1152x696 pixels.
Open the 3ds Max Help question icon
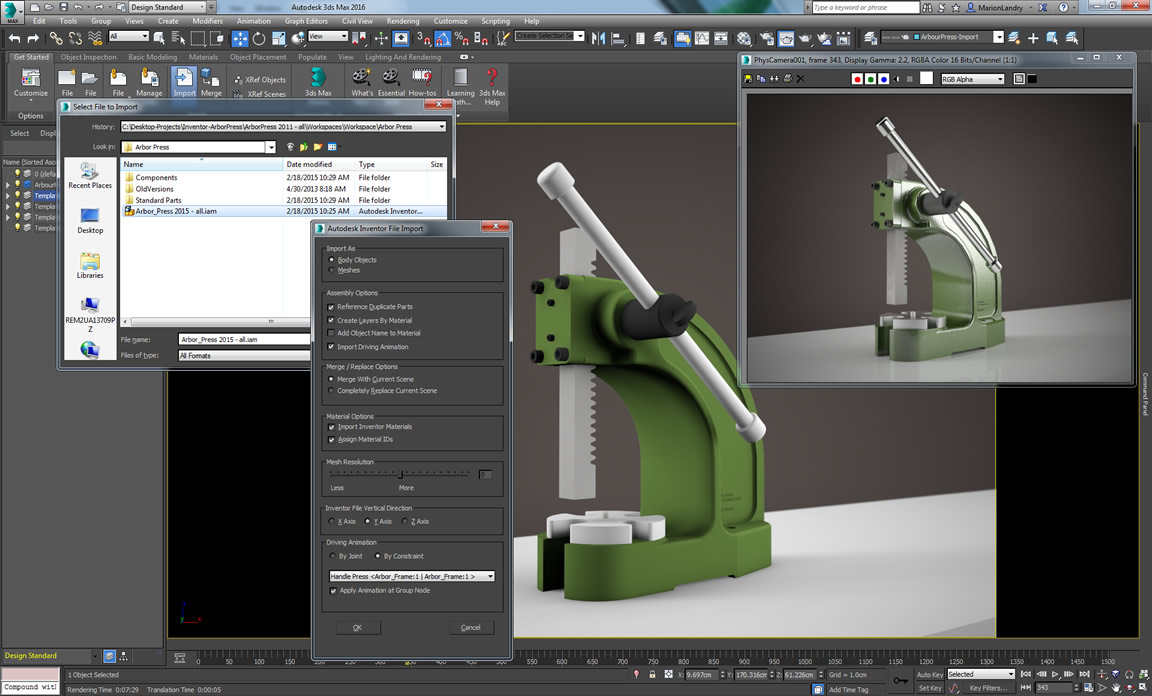(492, 86)
